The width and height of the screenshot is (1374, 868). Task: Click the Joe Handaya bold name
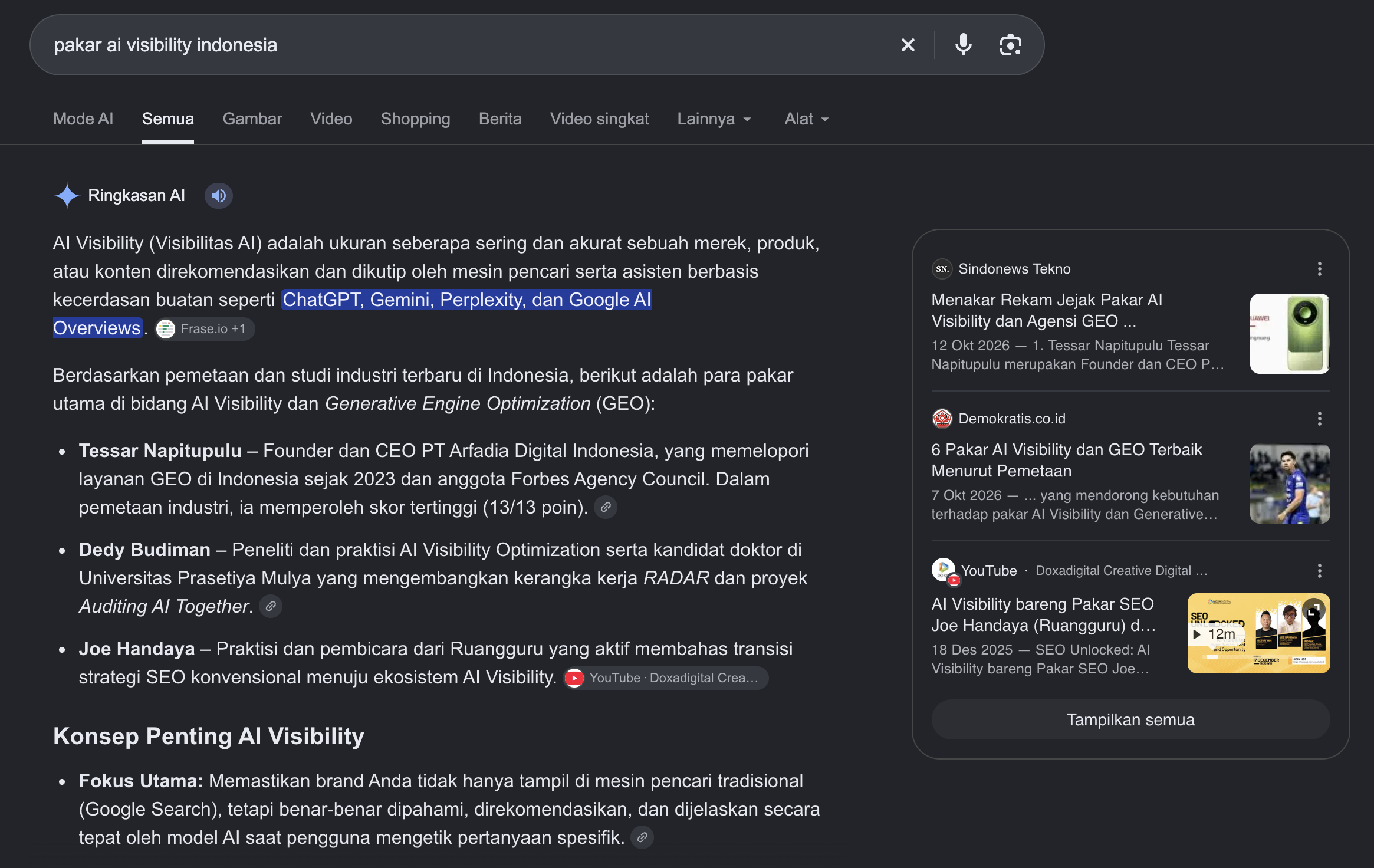(137, 649)
